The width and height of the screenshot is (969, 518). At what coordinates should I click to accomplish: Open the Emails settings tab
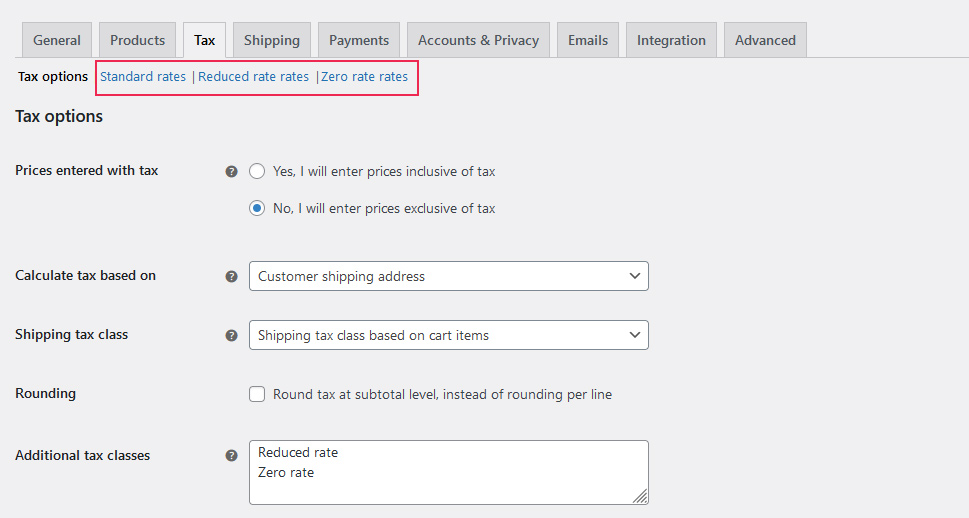coord(588,40)
